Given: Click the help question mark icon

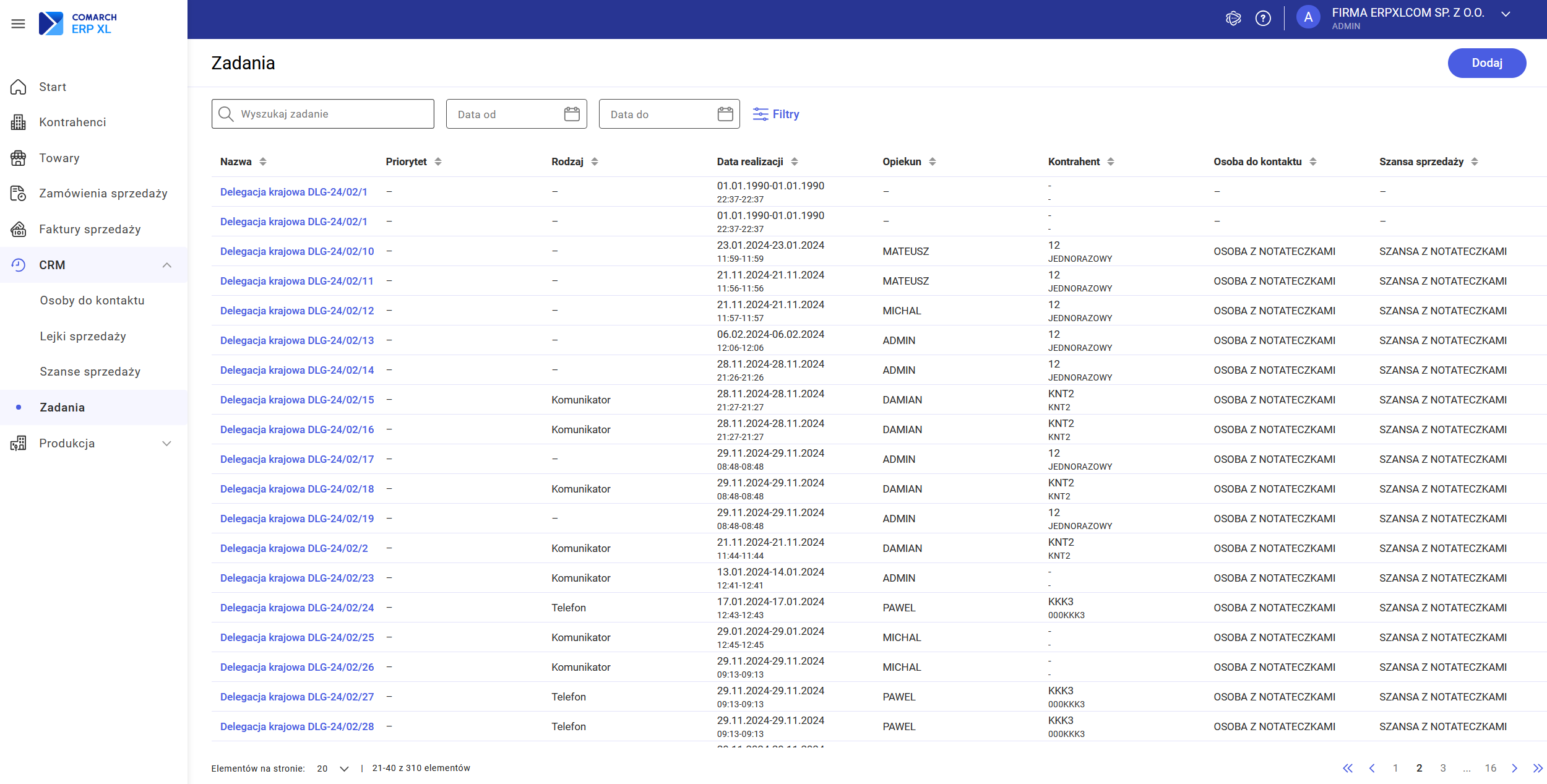Looking at the screenshot, I should [x=1263, y=19].
